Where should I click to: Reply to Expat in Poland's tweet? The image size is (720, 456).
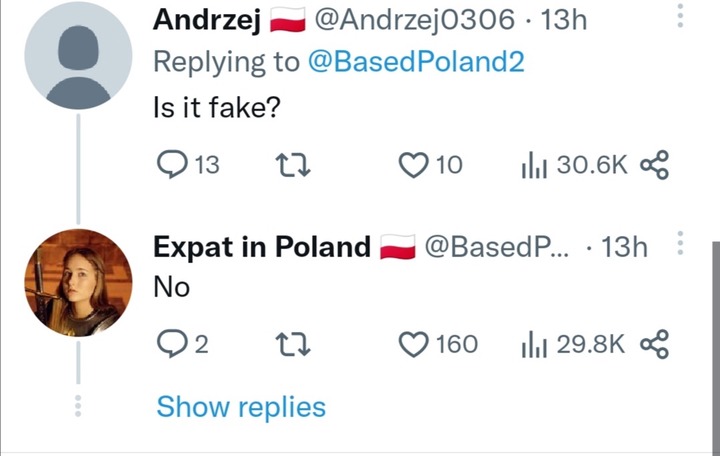pyautogui.click(x=171, y=344)
